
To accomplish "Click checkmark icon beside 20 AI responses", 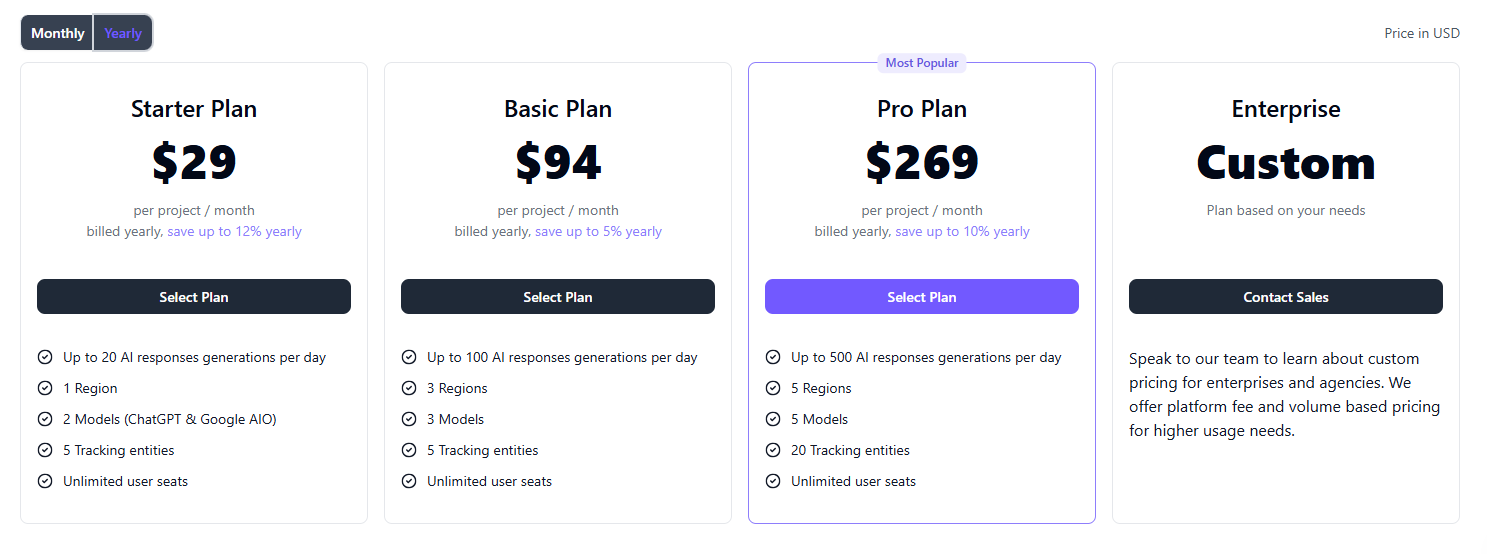I will [x=45, y=357].
